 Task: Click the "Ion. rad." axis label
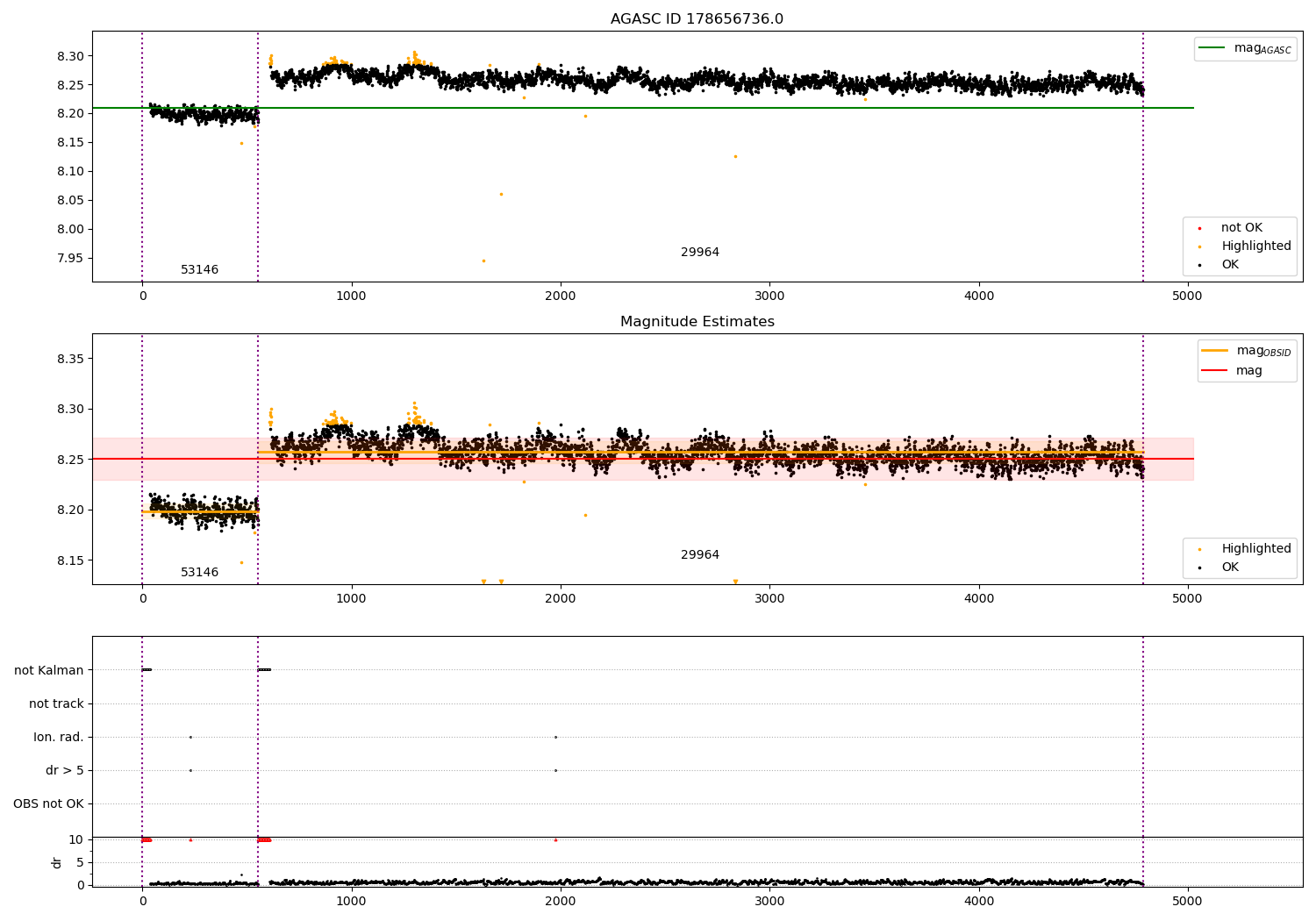[59, 737]
